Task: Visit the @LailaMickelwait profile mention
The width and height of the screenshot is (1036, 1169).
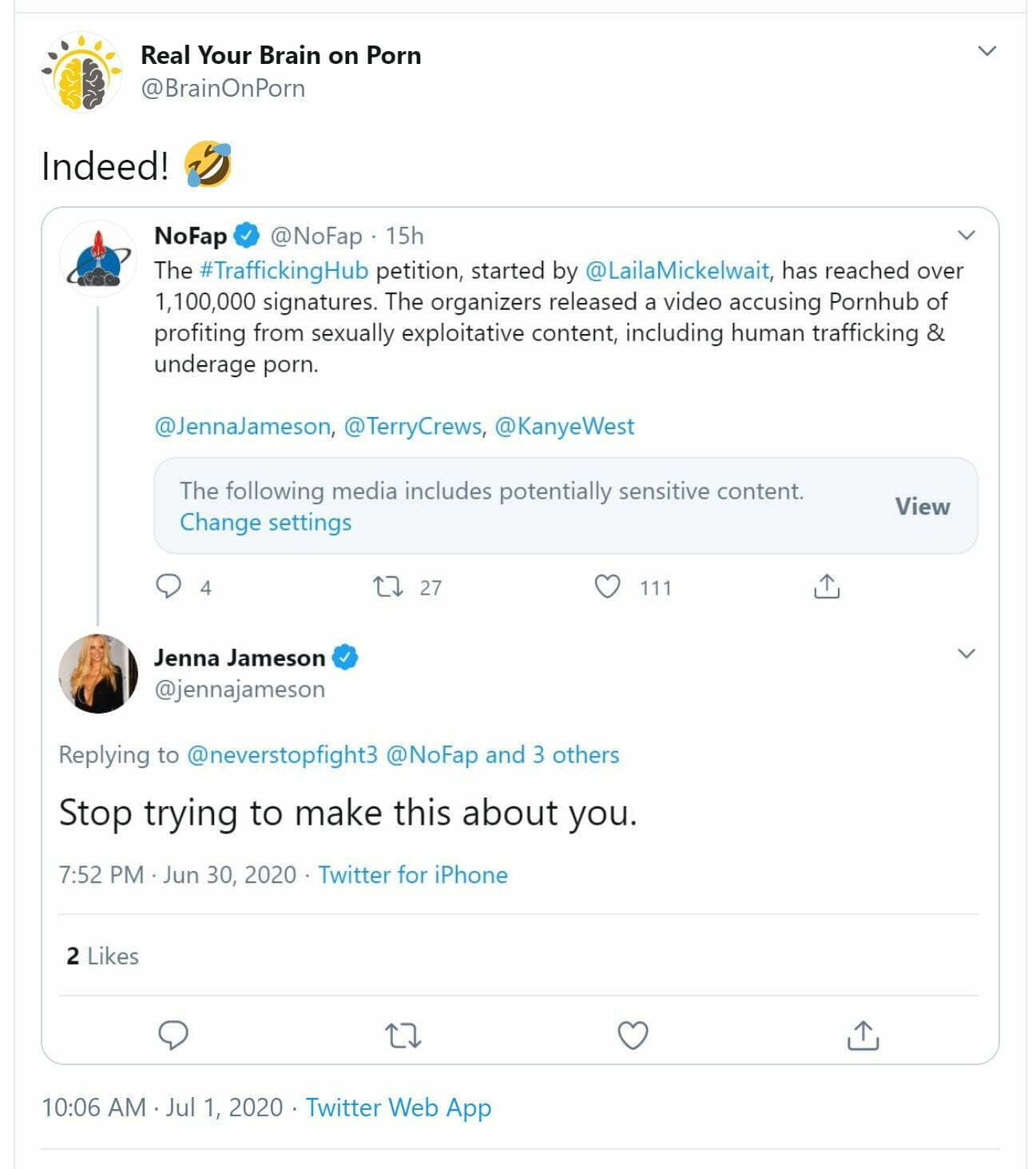Action: [677, 270]
